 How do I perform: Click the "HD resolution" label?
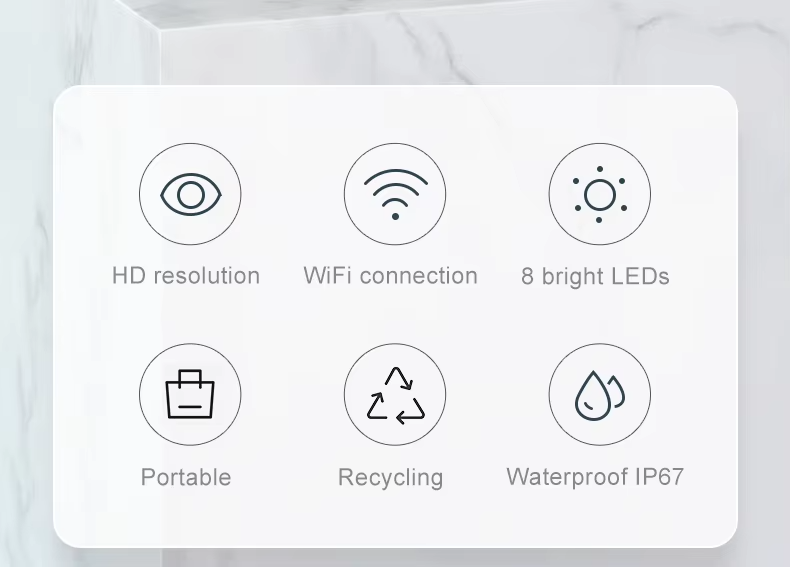186,276
